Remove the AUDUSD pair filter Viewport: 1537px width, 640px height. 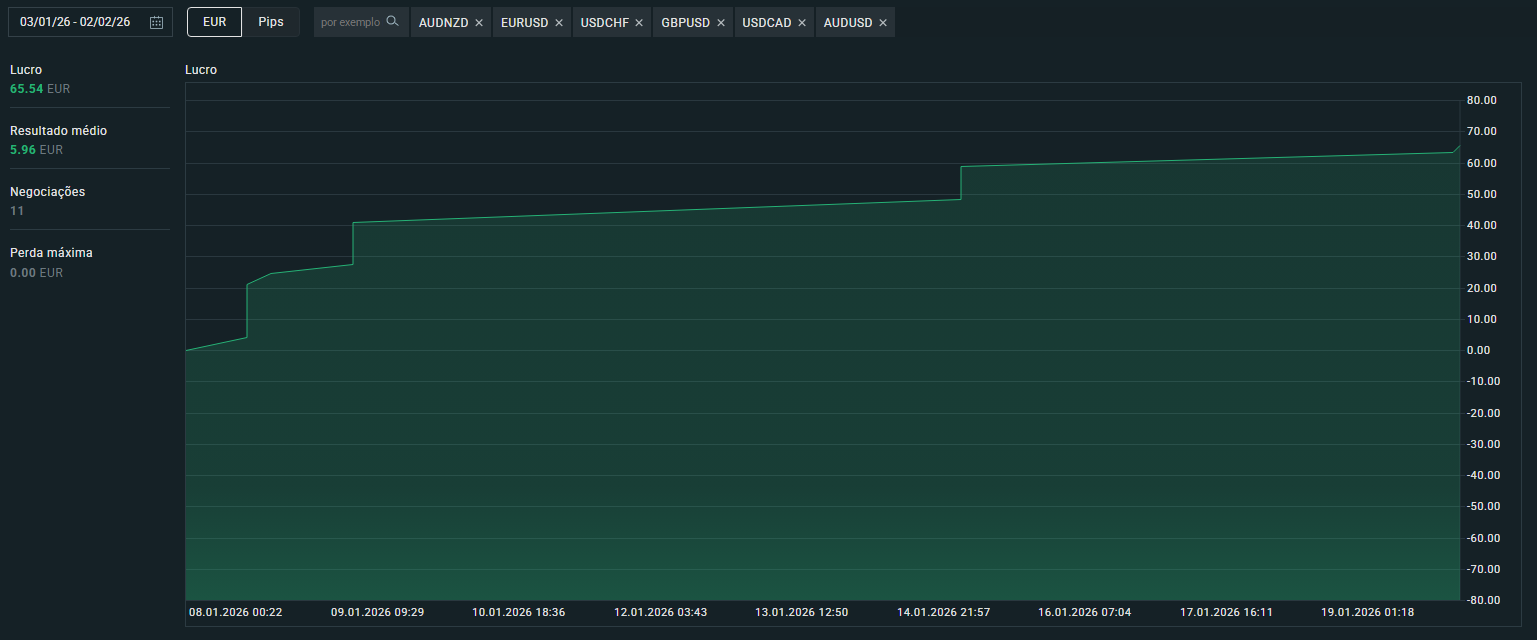tap(881, 21)
